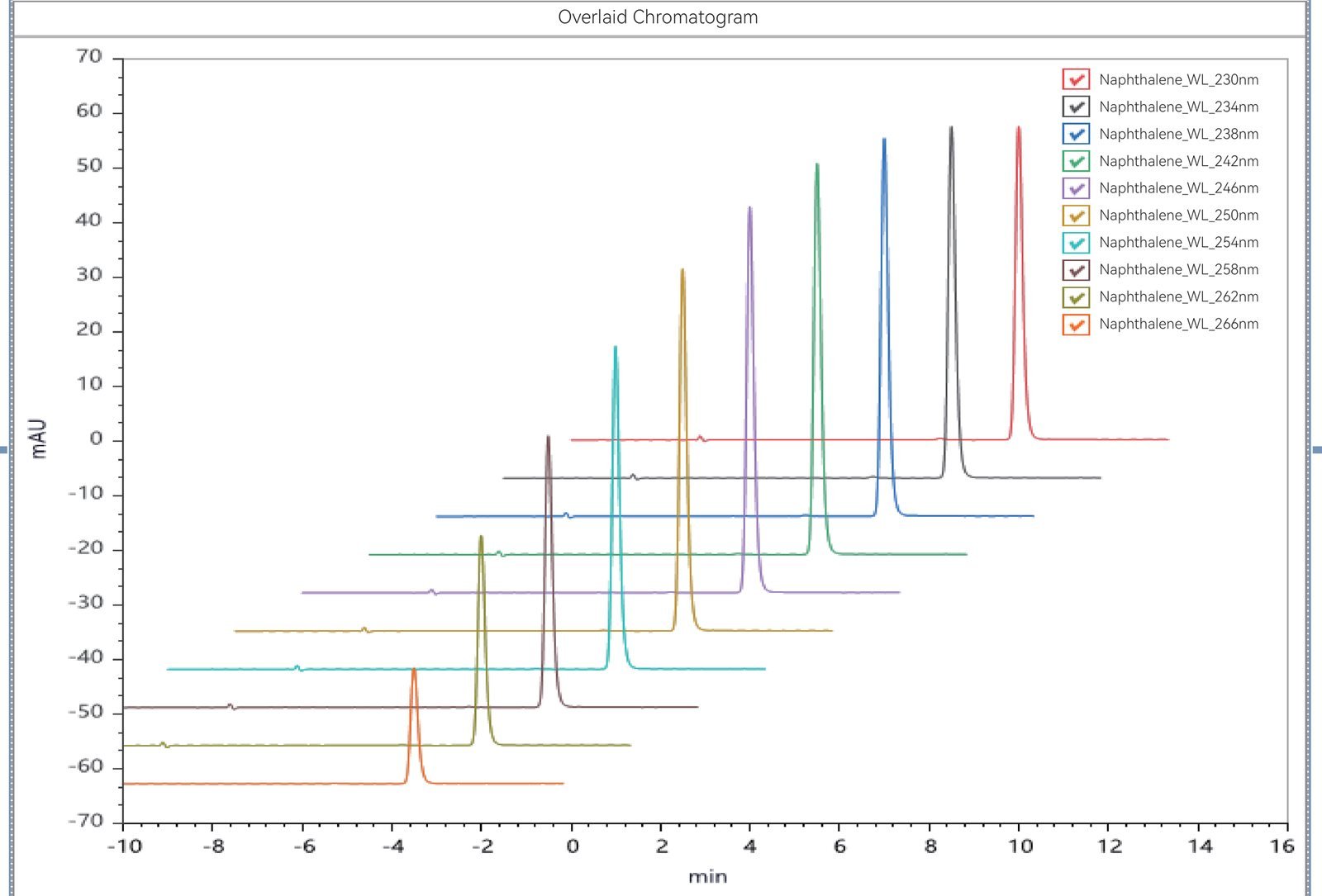Click the Overlaid Chromatogram title
1322x896 pixels.
click(x=658, y=17)
